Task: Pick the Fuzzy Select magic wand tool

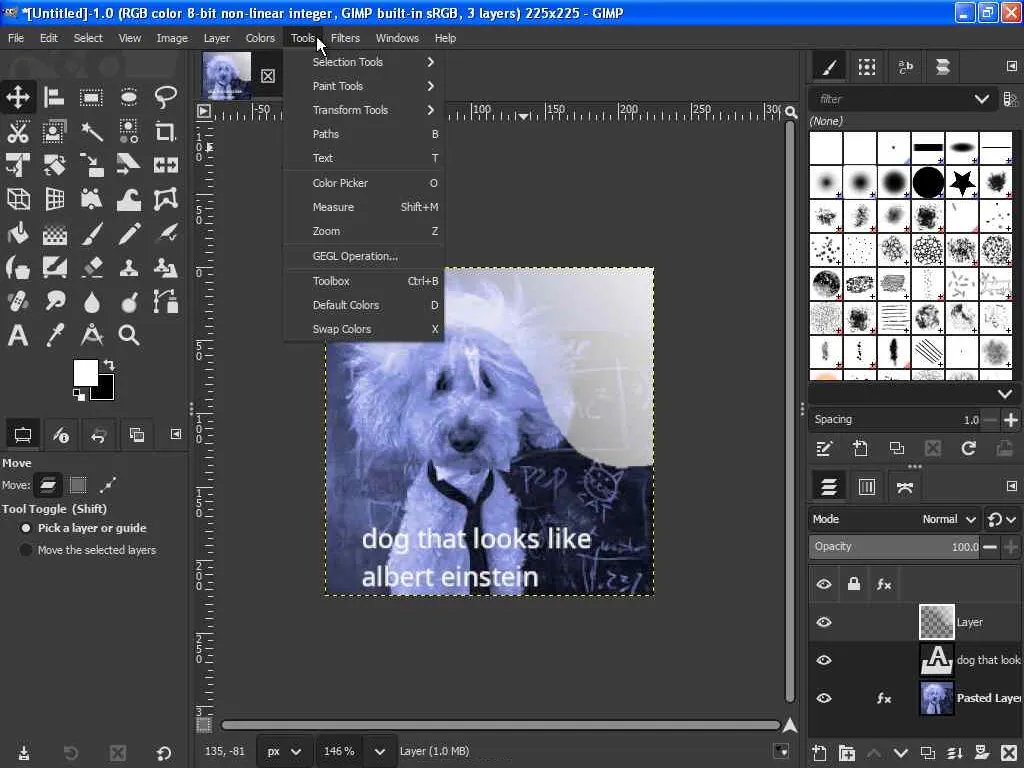Action: [92, 132]
